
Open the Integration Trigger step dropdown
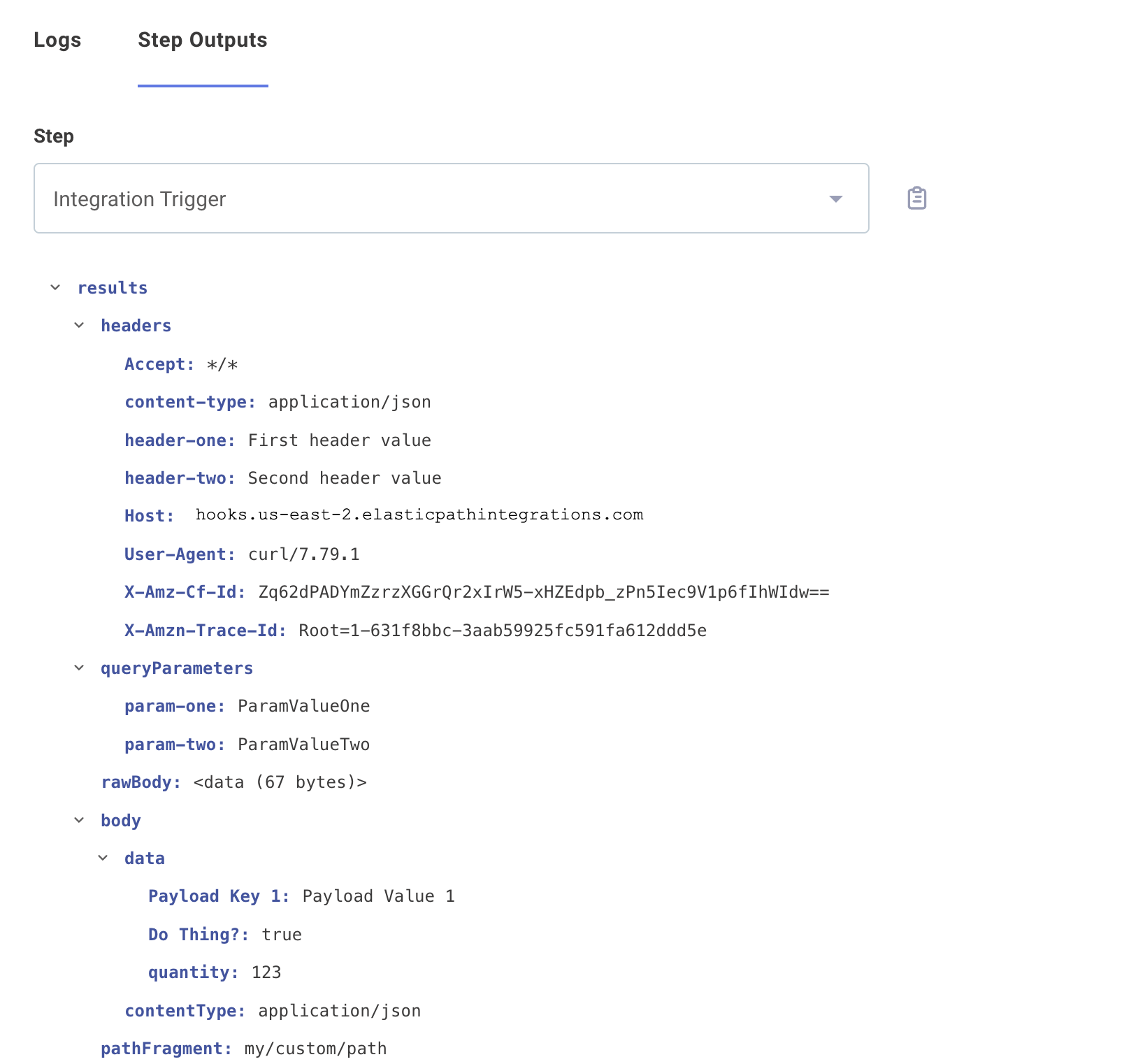(451, 199)
